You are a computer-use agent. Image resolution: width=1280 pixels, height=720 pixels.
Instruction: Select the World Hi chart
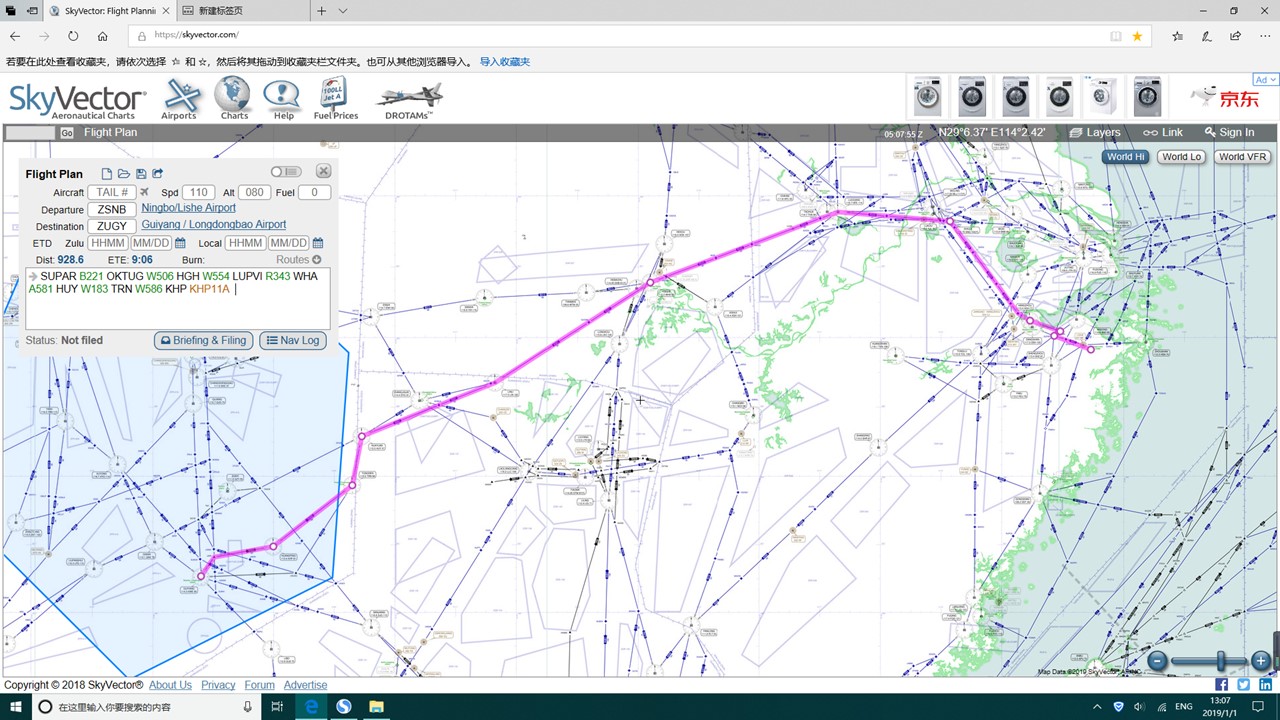click(1126, 157)
